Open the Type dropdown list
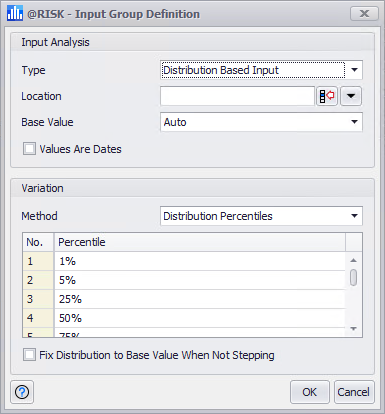The height and width of the screenshot is (414, 385). click(354, 70)
